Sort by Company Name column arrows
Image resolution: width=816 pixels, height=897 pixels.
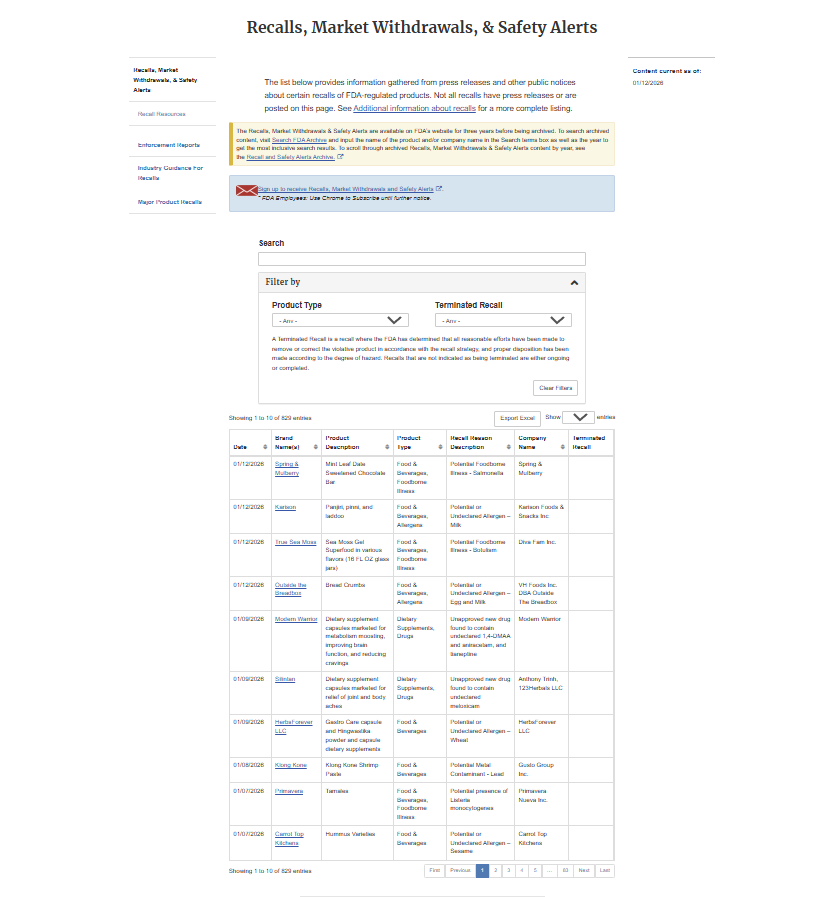(563, 447)
